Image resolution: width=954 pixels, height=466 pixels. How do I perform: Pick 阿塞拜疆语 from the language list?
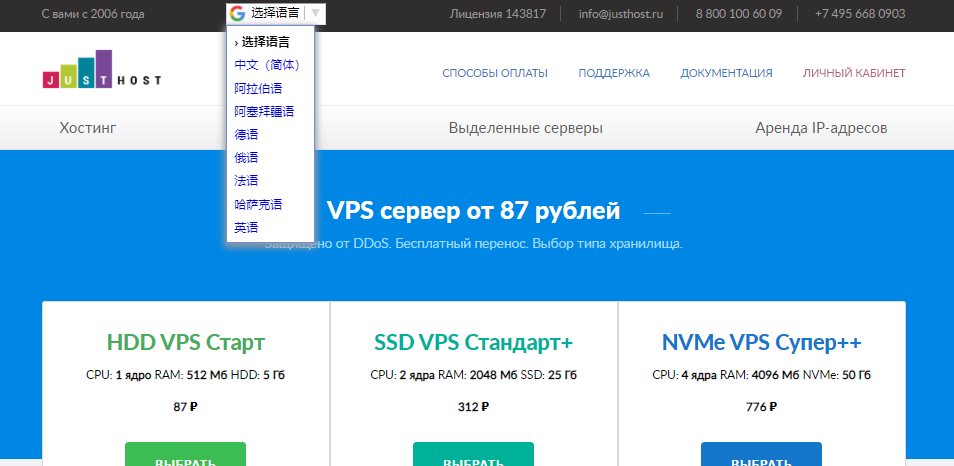coord(264,111)
